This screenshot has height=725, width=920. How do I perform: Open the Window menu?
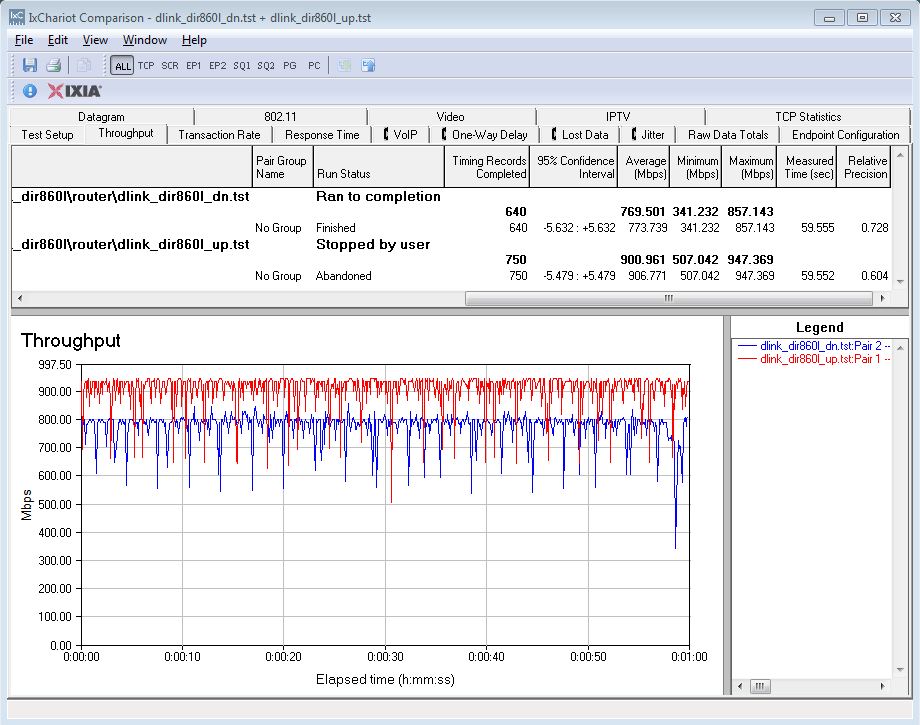(x=145, y=40)
